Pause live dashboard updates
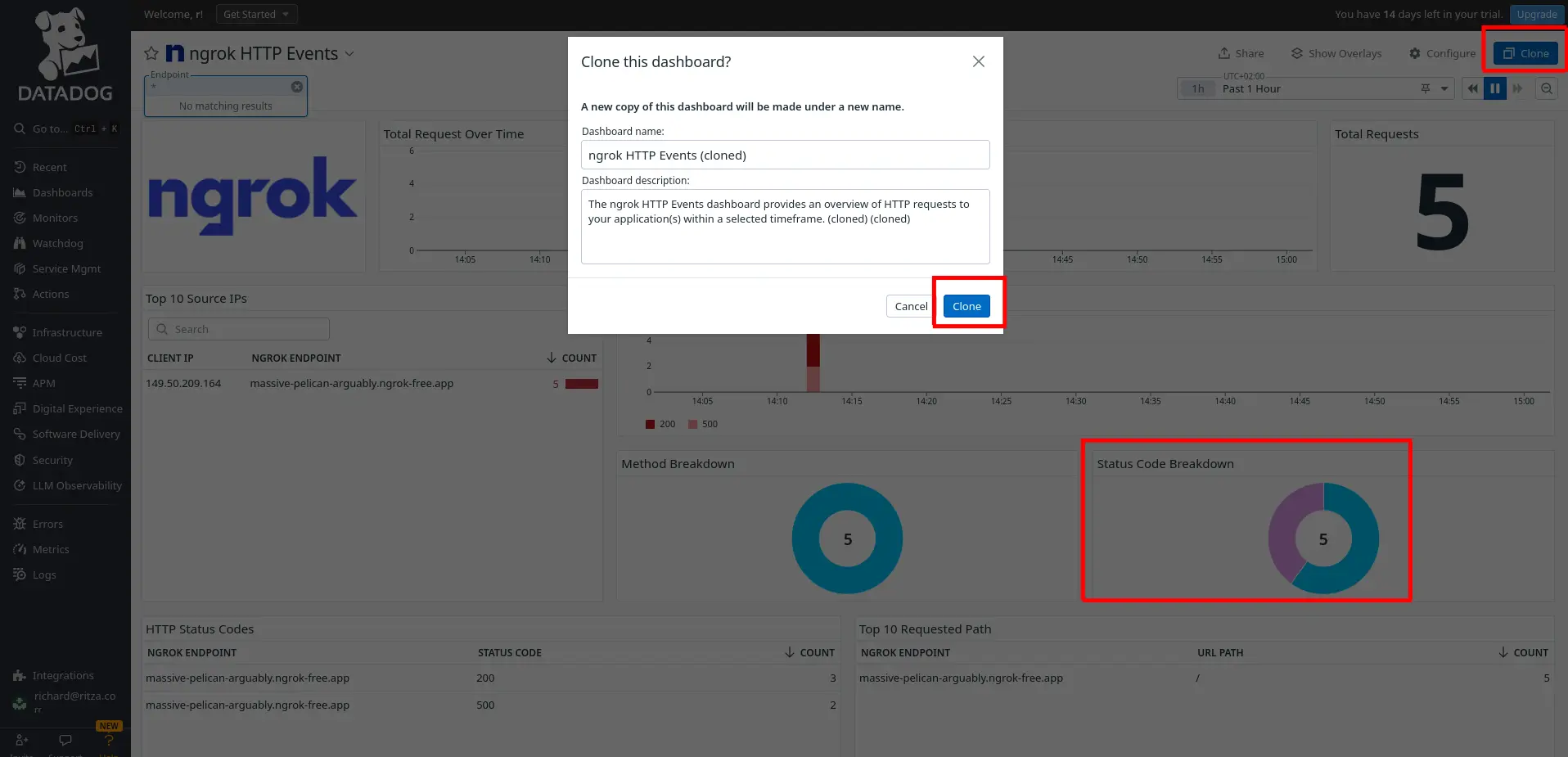The image size is (1568, 757). click(1495, 88)
